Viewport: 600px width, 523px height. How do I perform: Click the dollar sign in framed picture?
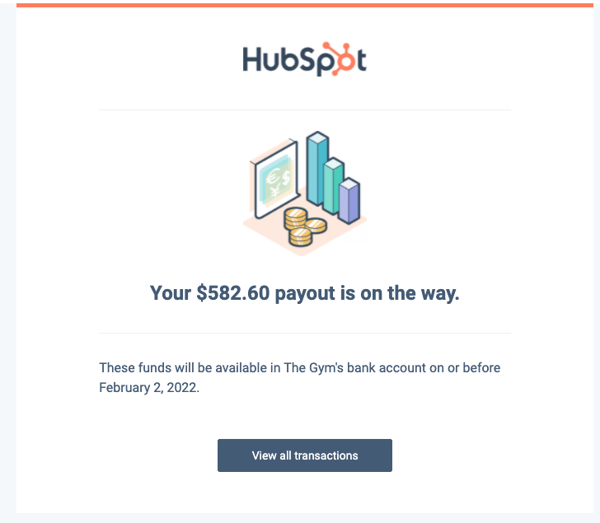pos(286,178)
